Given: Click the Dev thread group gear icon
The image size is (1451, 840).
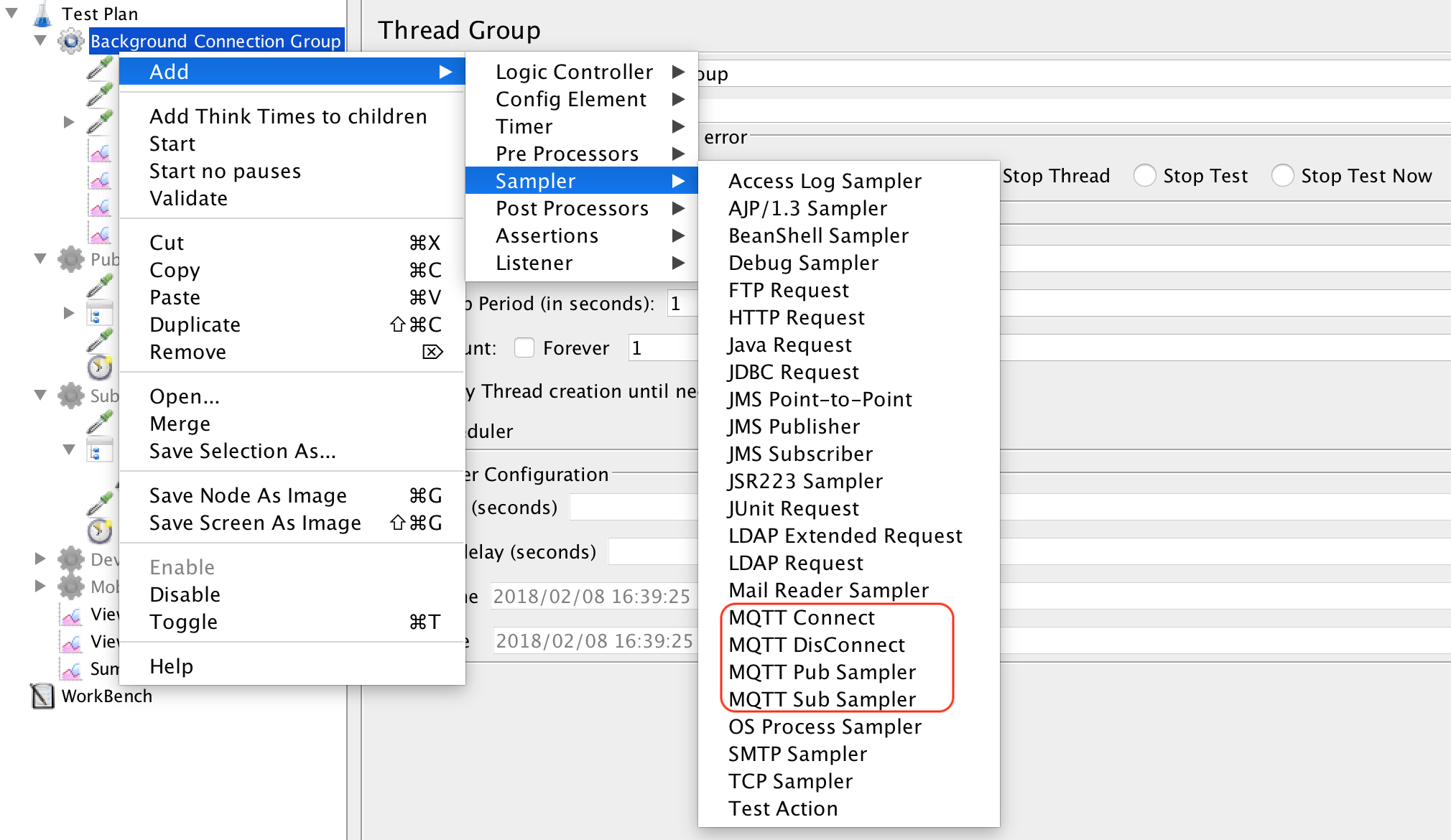Looking at the screenshot, I should 71,559.
